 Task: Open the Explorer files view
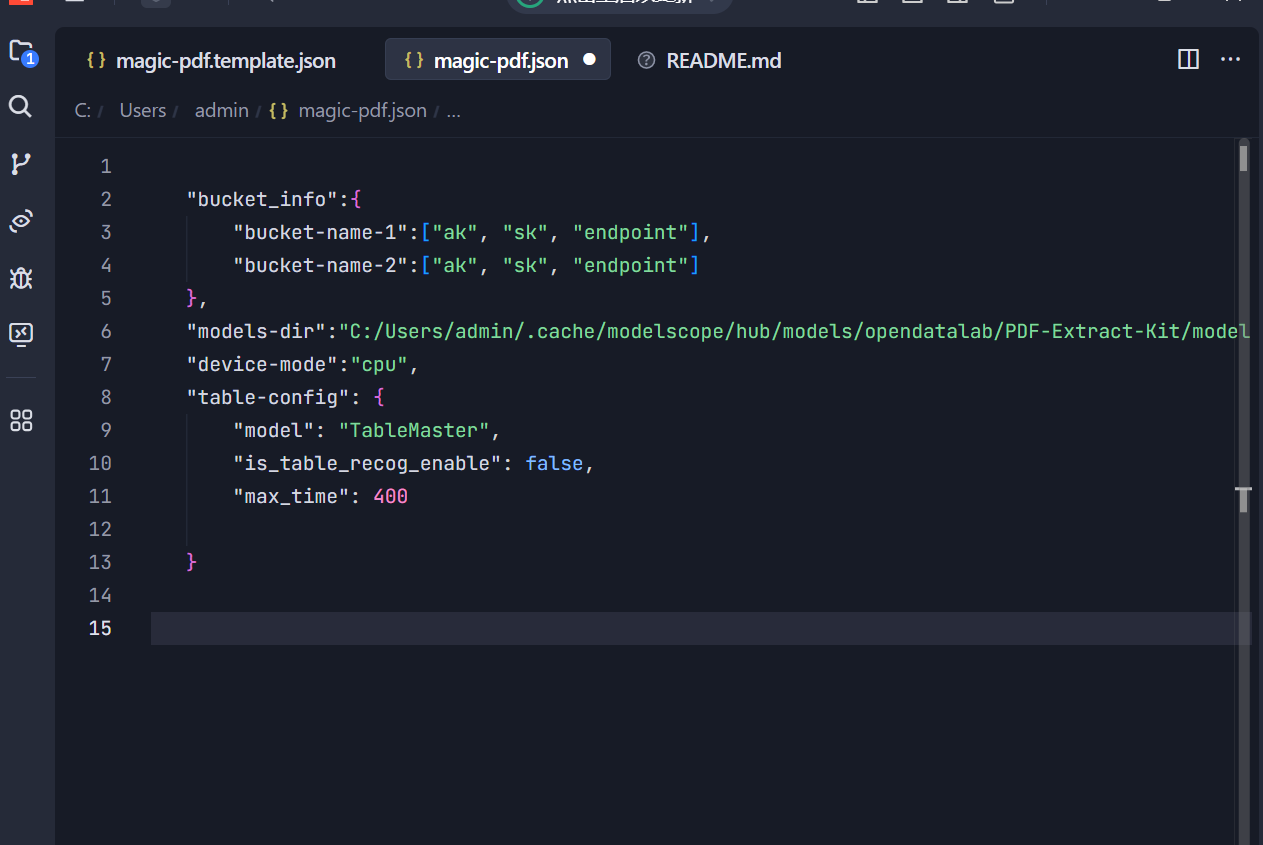21,52
